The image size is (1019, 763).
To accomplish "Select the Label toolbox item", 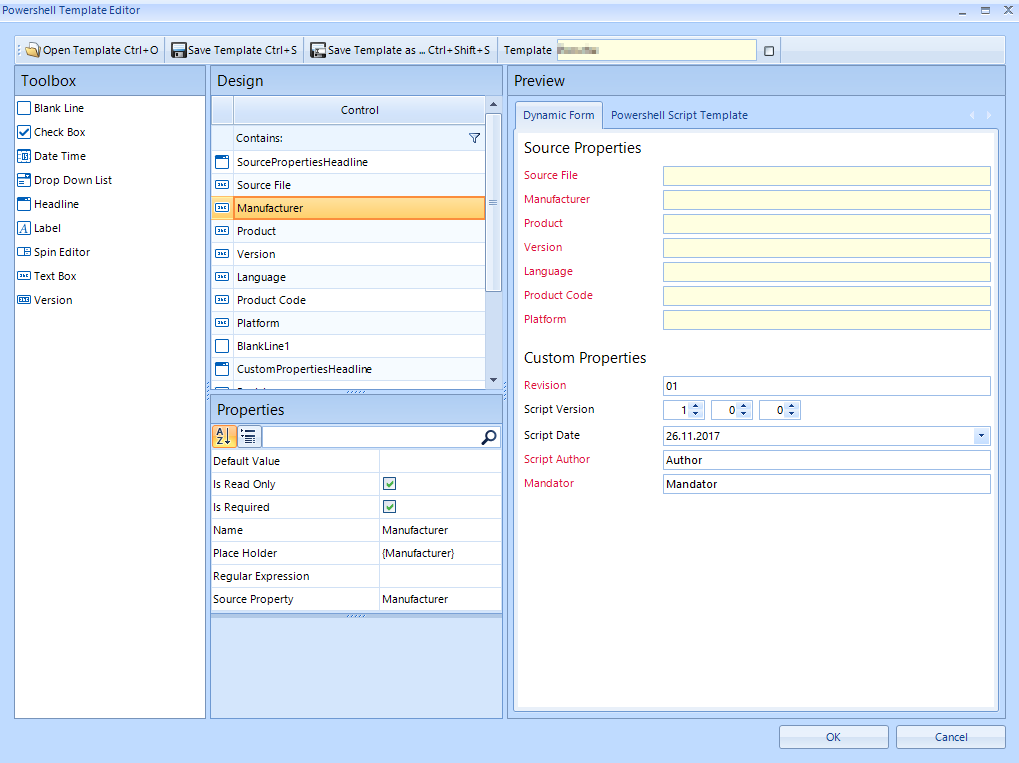I will [x=40, y=228].
